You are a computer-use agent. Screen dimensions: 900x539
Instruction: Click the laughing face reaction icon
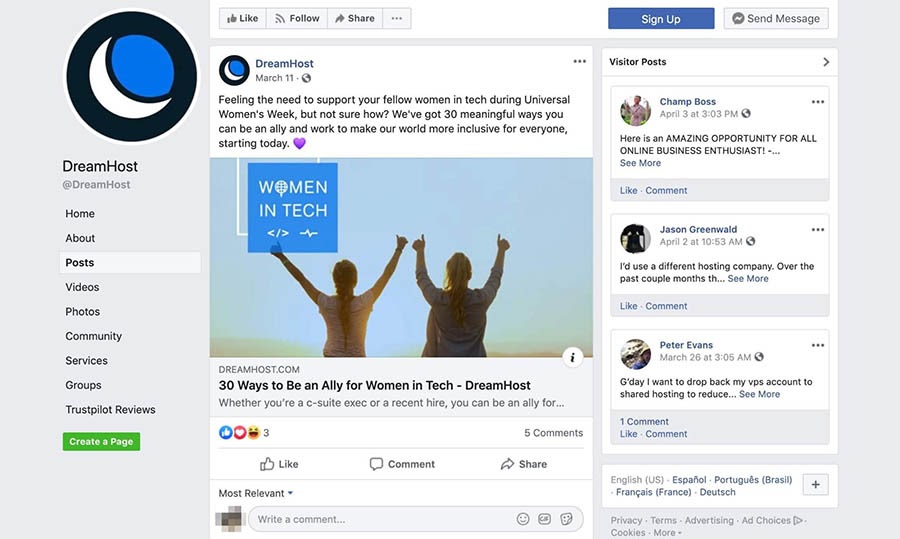(x=253, y=432)
